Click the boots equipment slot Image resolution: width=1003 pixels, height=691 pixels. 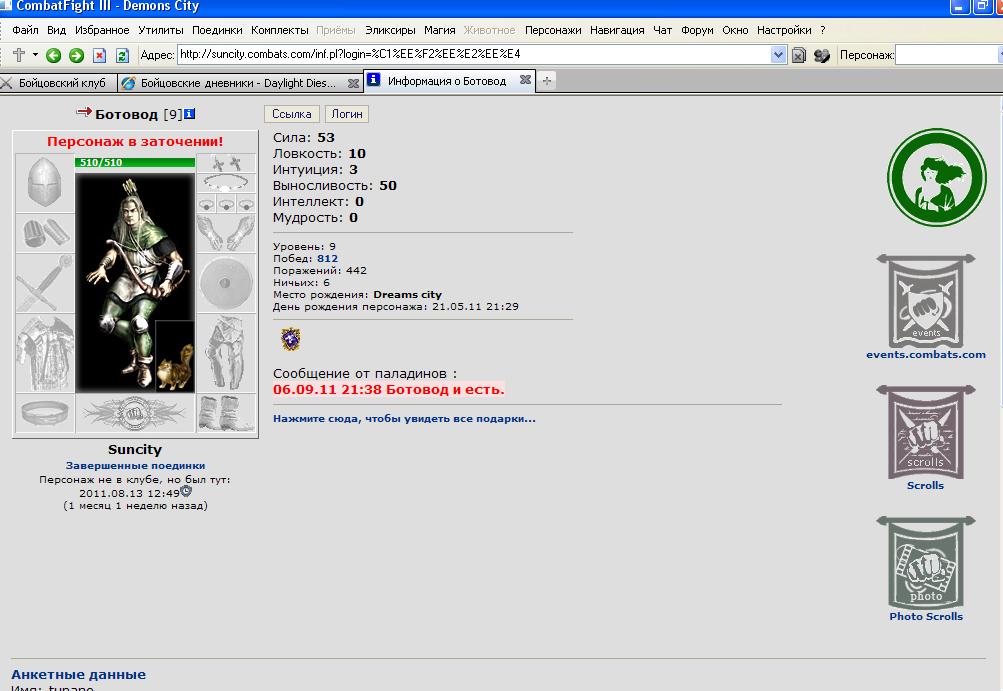click(x=226, y=413)
